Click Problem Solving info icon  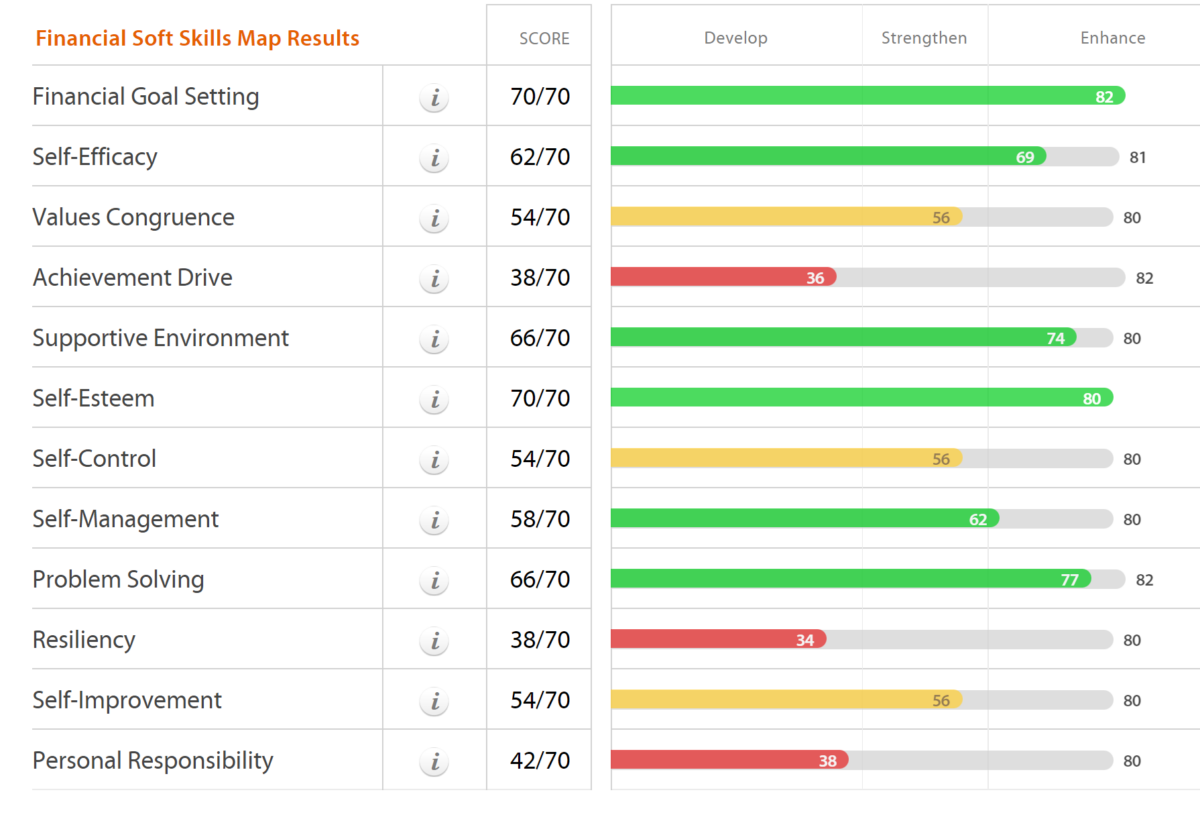coord(434,581)
